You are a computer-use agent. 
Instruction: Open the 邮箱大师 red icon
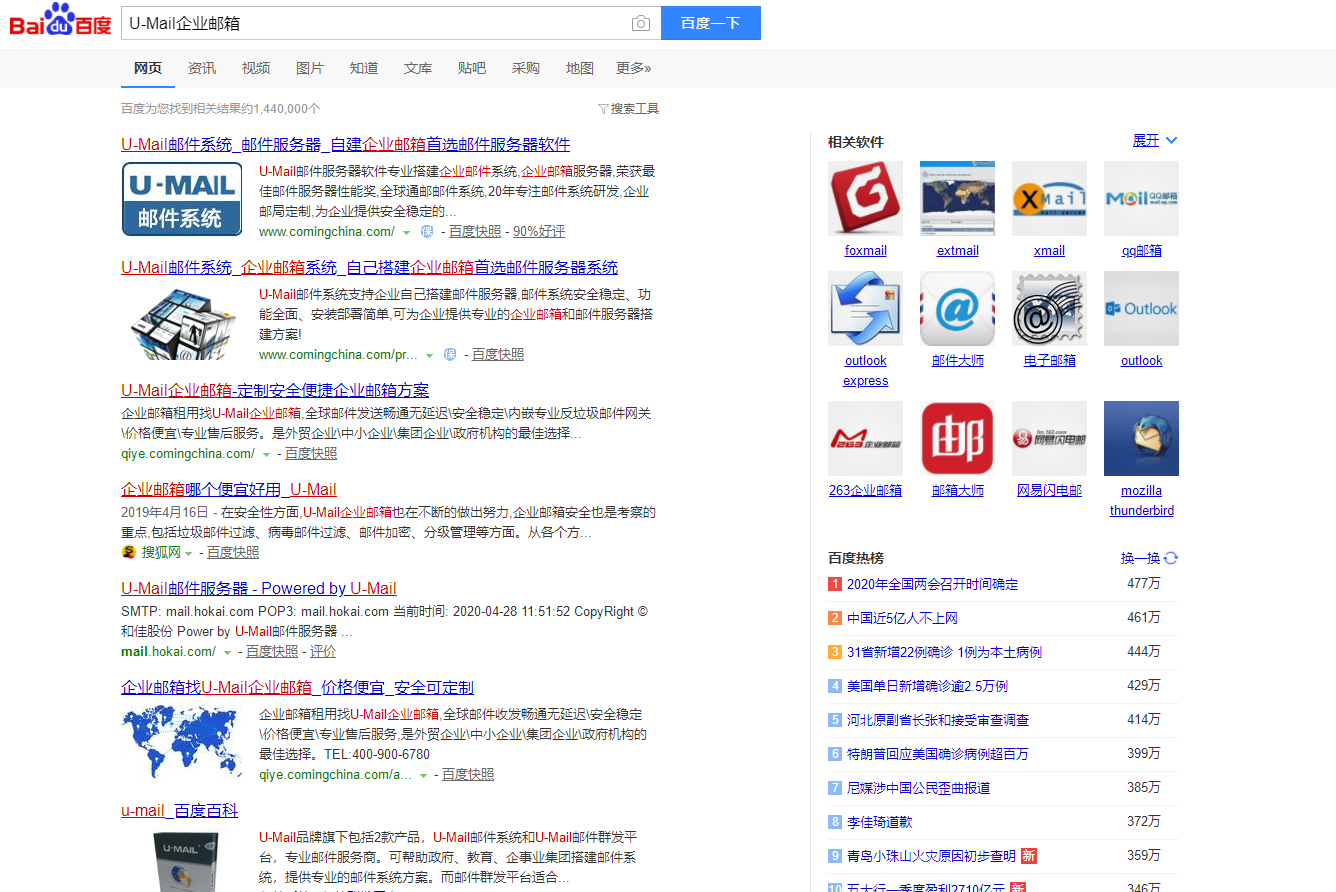957,438
